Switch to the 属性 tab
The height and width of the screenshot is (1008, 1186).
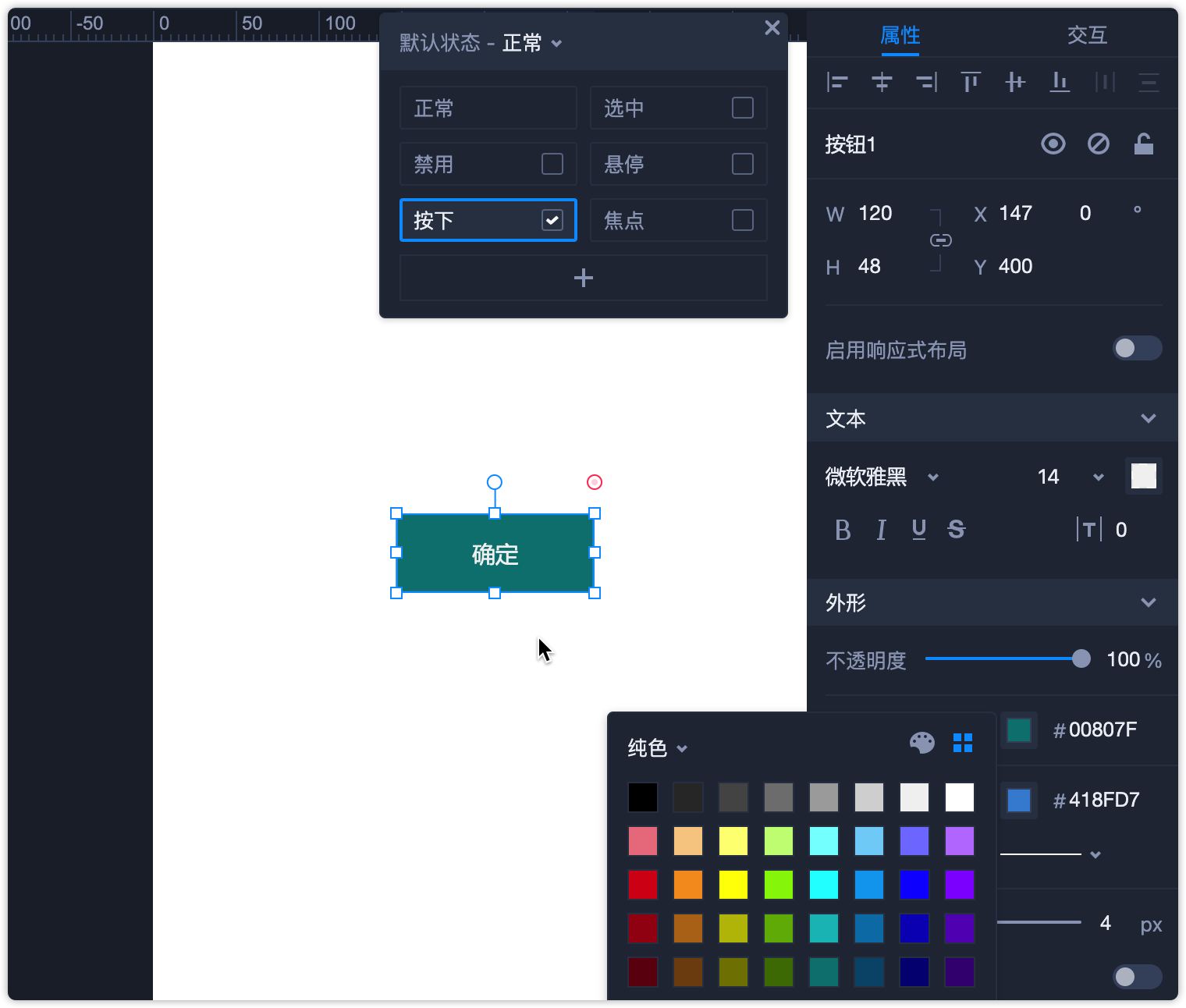pos(900,35)
